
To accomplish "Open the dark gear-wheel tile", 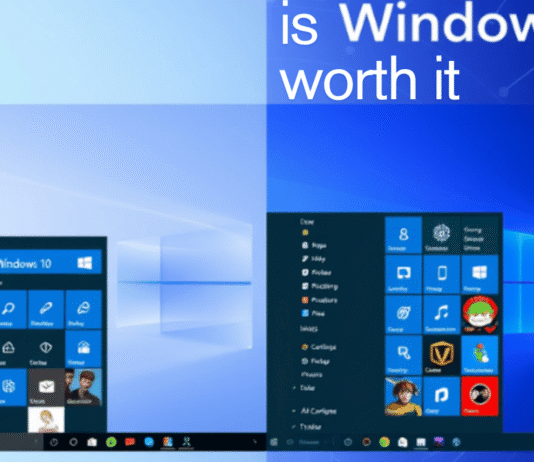I will (x=441, y=235).
